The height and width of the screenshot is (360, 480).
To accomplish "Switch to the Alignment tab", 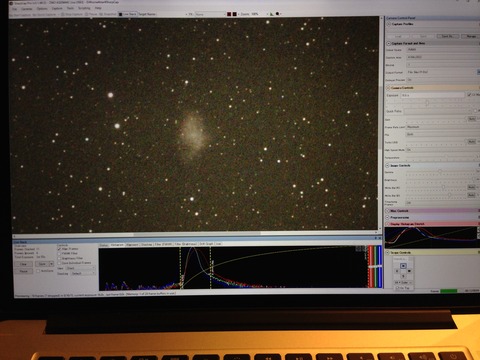I will [132, 245].
